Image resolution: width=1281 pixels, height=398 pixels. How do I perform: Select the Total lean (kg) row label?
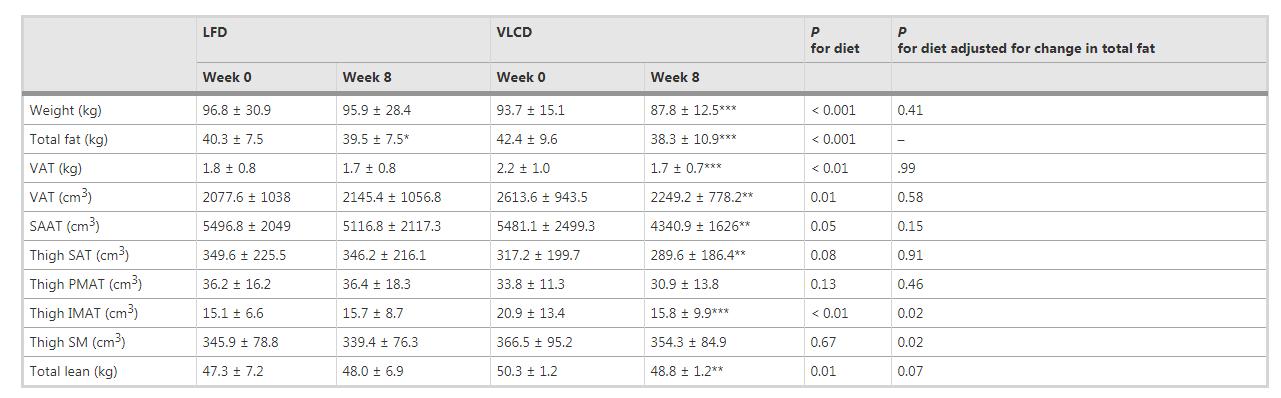(x=73, y=371)
